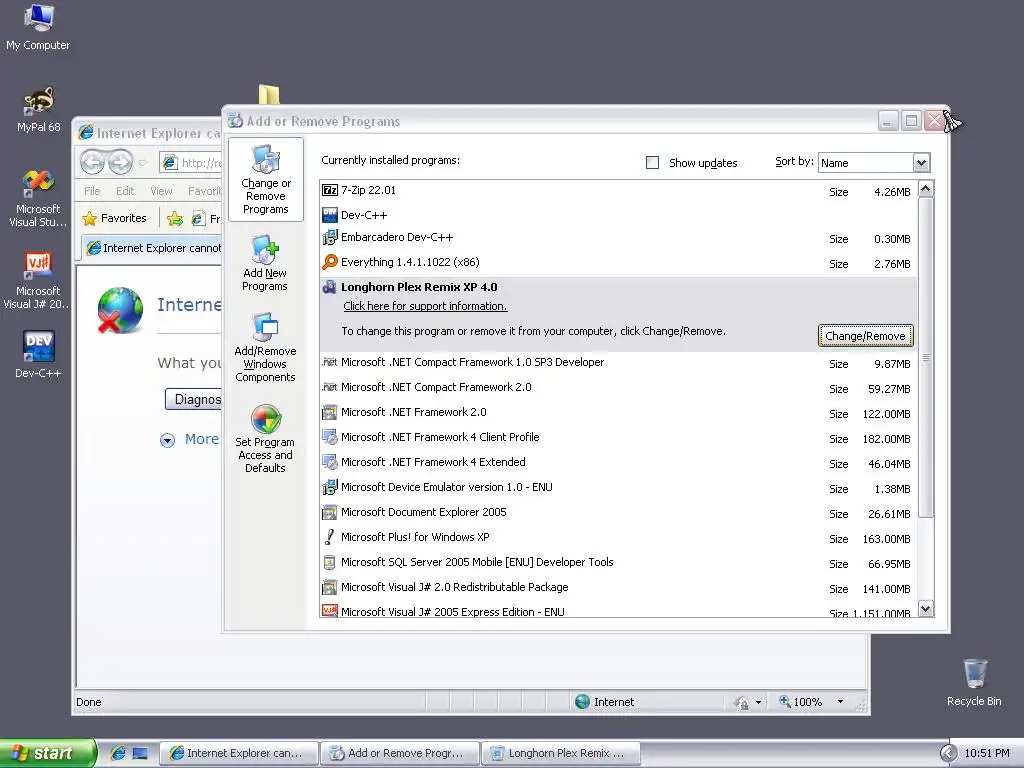Click Internet Explorer back arrow button
Screen dimensions: 1024x768
tap(93, 162)
